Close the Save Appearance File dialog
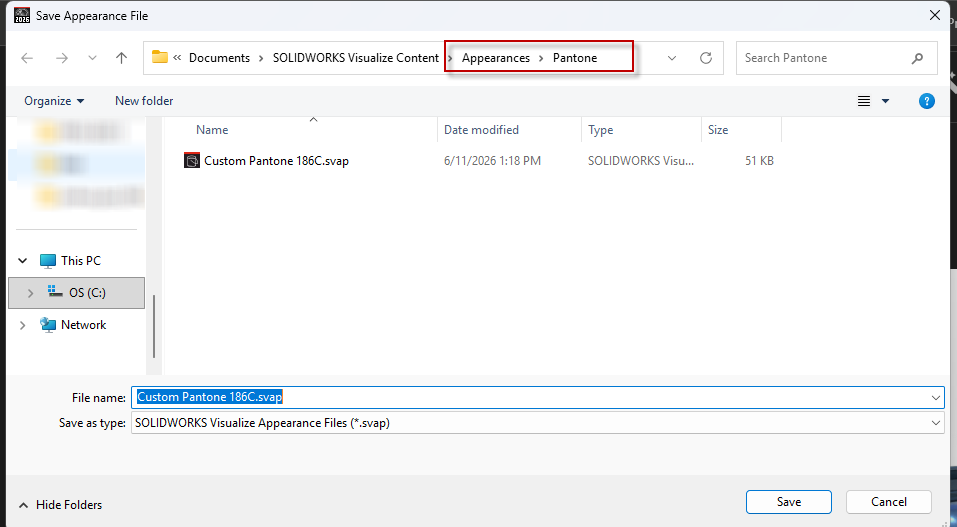Viewport: 957px width, 527px height. point(934,15)
